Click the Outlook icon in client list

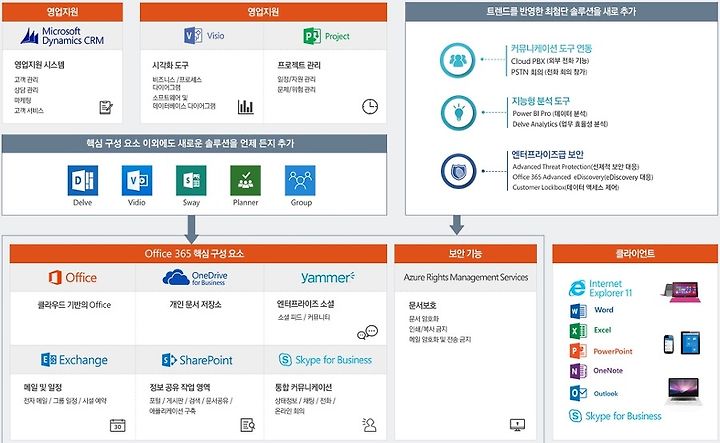pos(578,393)
